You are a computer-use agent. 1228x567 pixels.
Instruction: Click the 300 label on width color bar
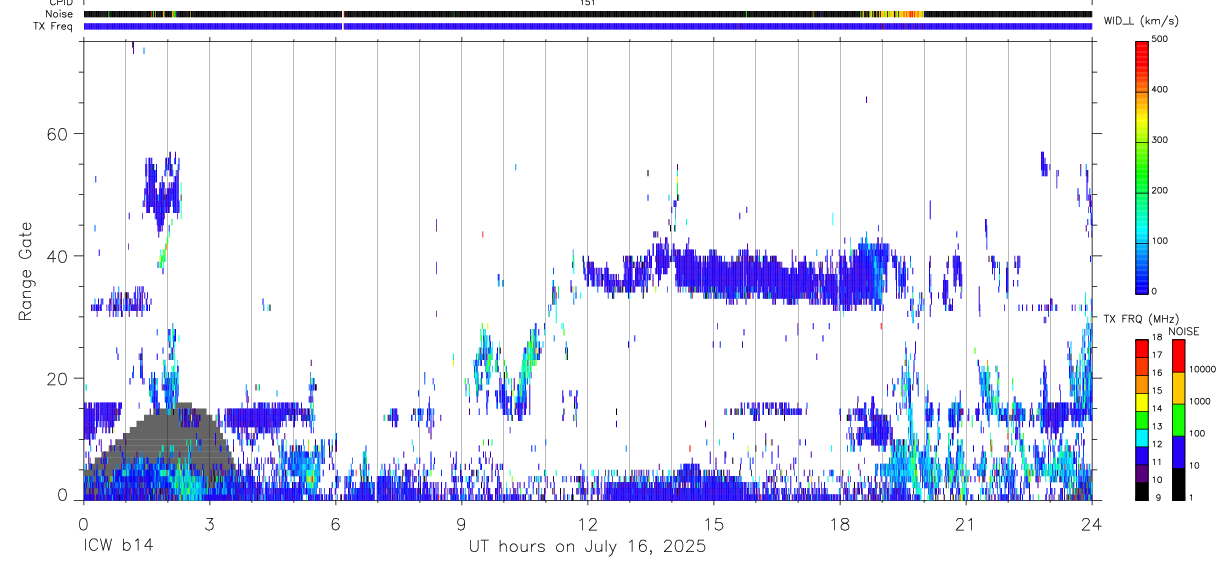click(x=1160, y=140)
